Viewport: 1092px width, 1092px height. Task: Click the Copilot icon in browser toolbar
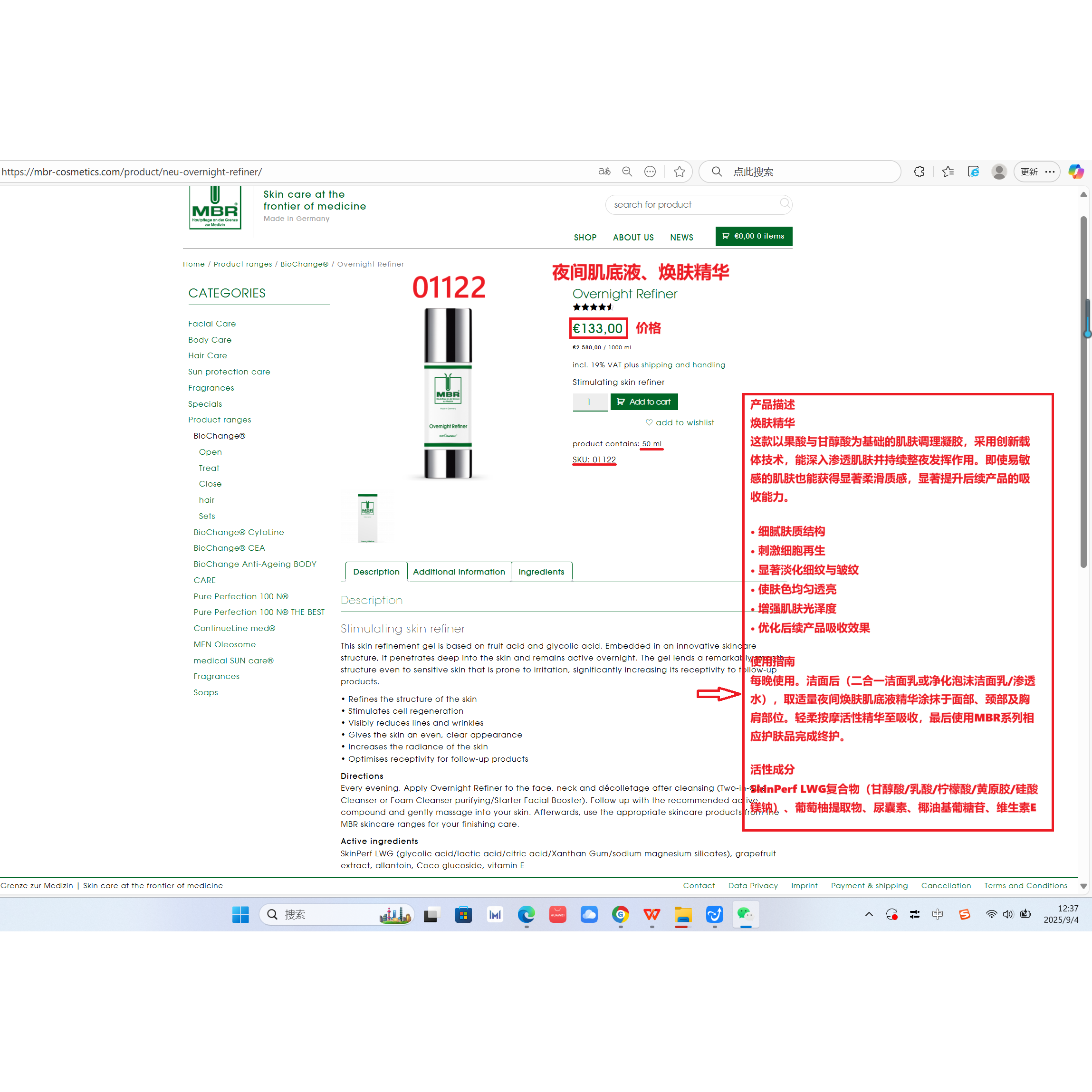point(1076,171)
